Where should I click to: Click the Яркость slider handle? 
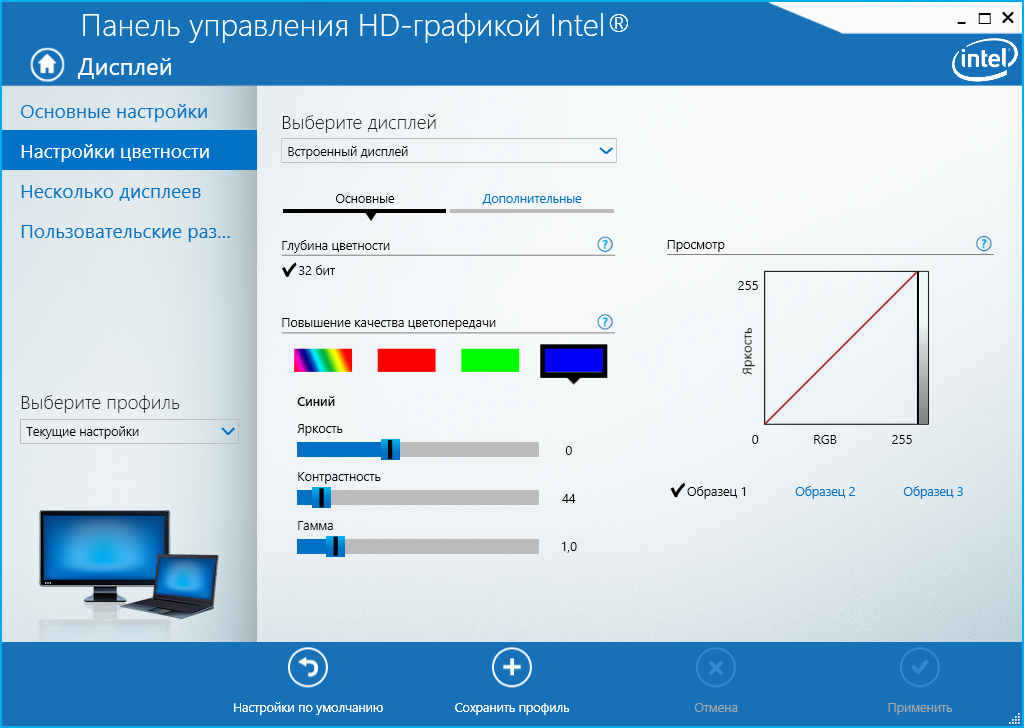[391, 449]
